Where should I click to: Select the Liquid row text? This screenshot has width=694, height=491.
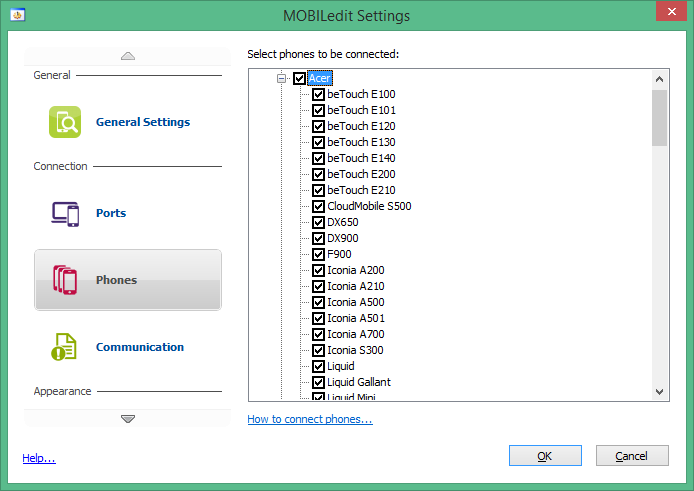pyautogui.click(x=341, y=366)
